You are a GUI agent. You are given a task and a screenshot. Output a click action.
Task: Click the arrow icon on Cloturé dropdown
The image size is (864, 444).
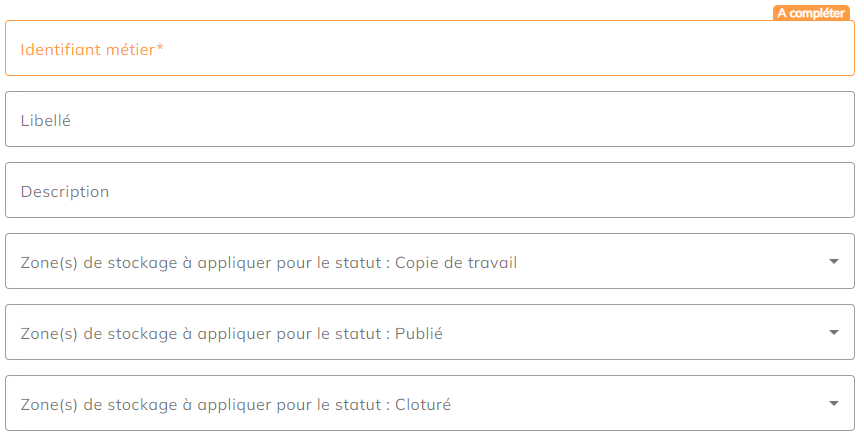coord(834,404)
